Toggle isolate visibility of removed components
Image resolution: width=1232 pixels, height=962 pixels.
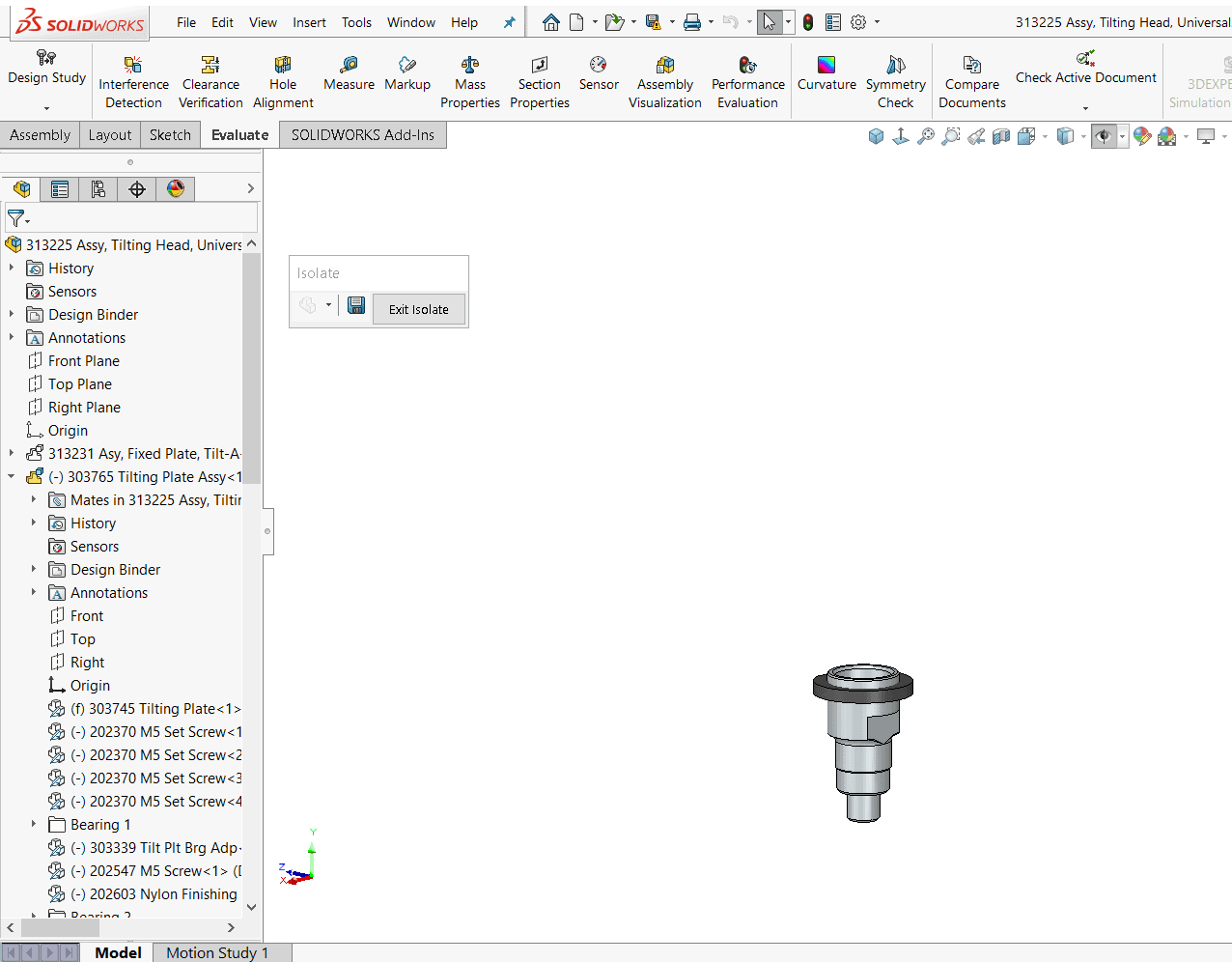[x=308, y=306]
